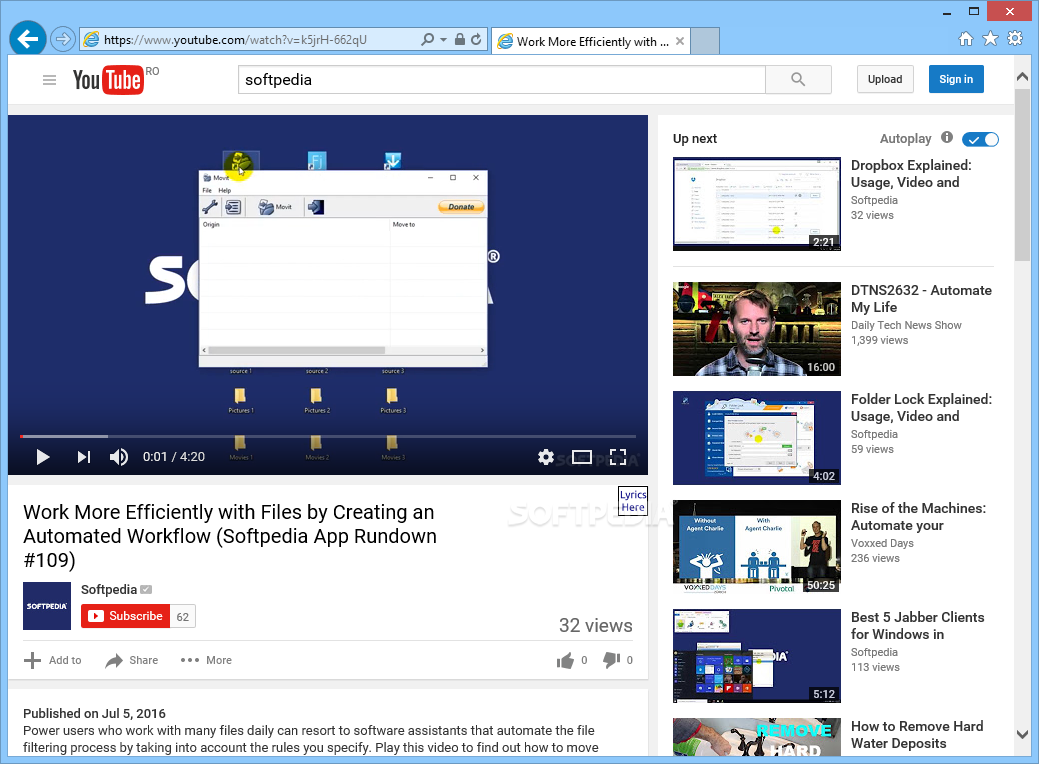This screenshot has width=1039, height=764.
Task: Click the Autoplay info icon
Action: (947, 137)
